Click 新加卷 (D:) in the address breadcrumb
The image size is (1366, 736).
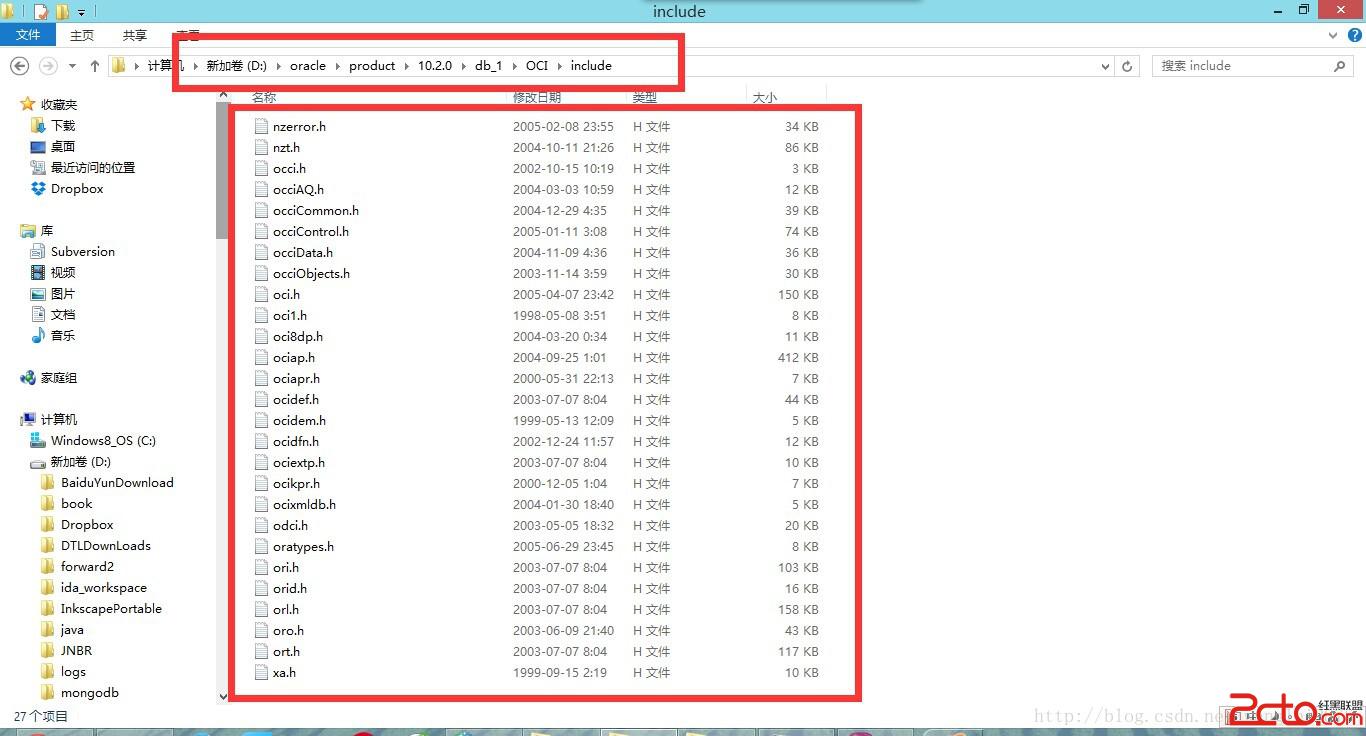point(236,66)
